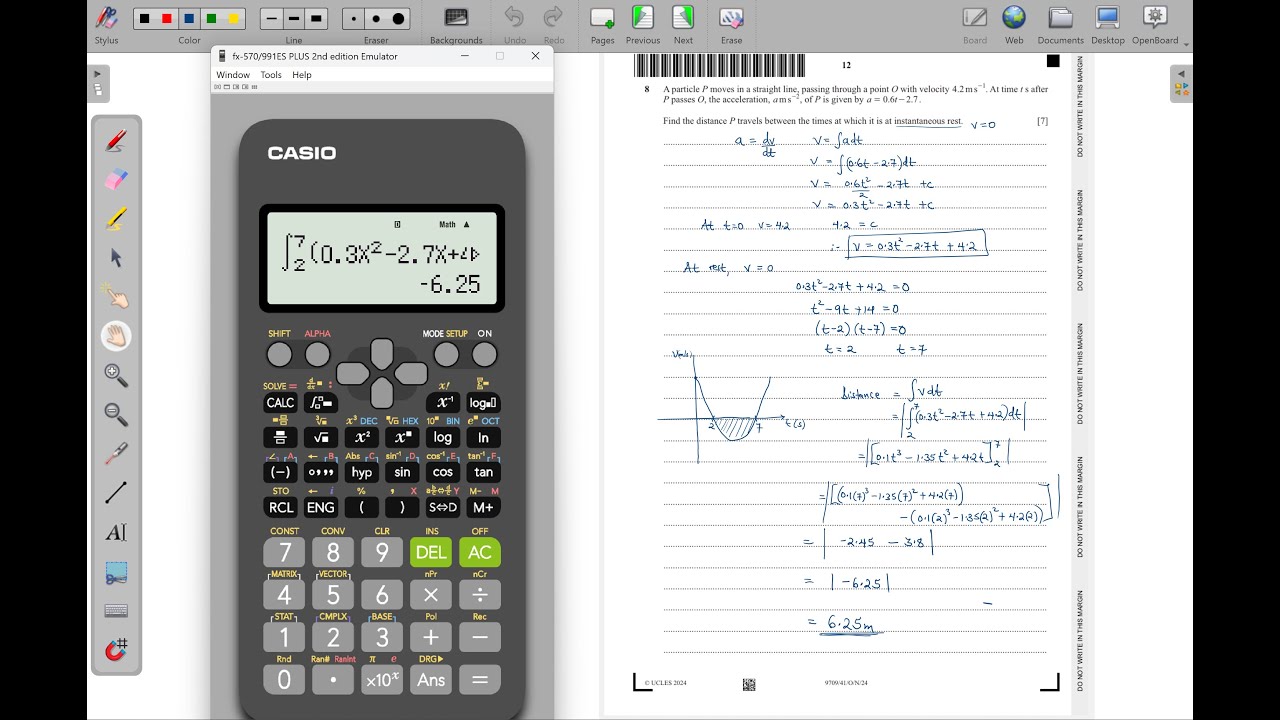Image resolution: width=1280 pixels, height=720 pixels.
Task: Open the Window menu in the emulator
Action: pyautogui.click(x=233, y=75)
